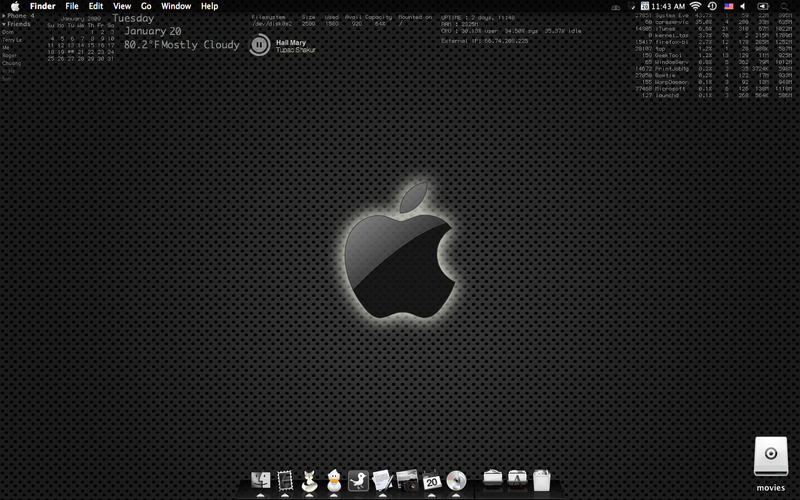
Task: Click the 11:43 AM menu bar clock
Action: [x=668, y=6]
